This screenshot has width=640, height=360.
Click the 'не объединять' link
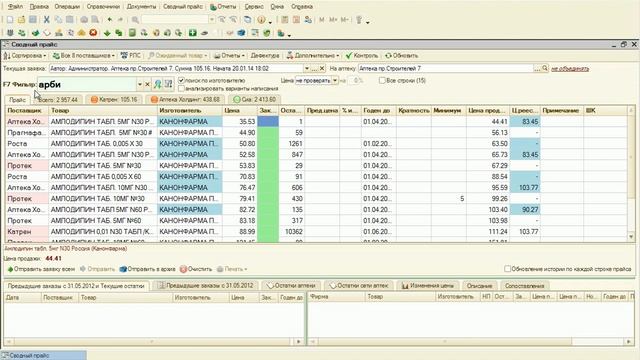coord(570,69)
